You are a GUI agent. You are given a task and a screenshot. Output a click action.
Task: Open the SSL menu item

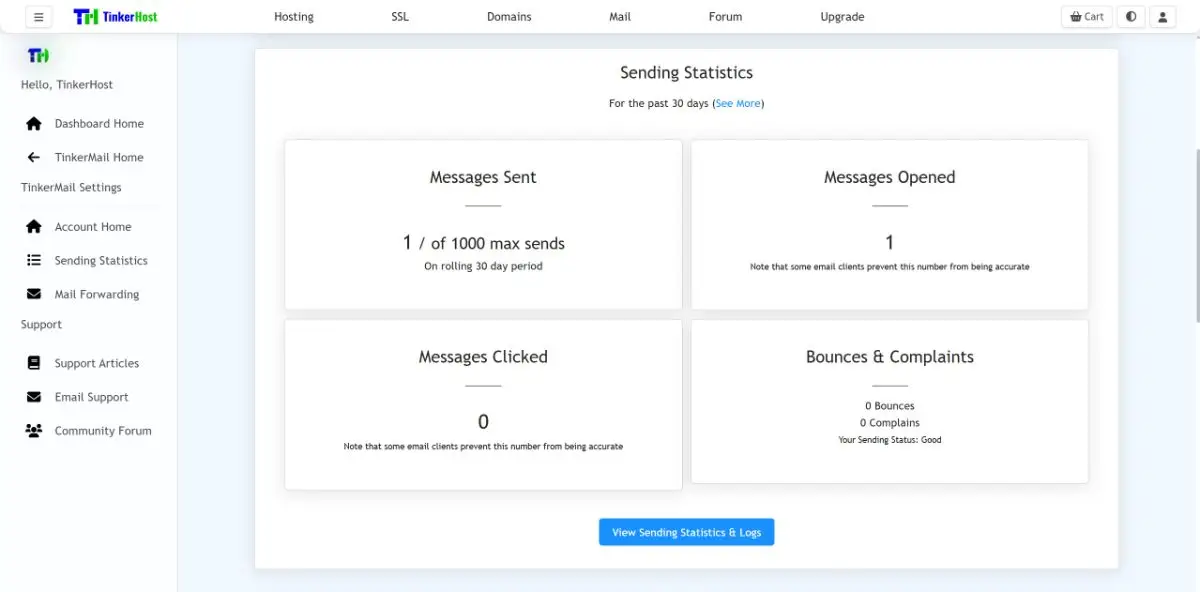click(x=400, y=17)
